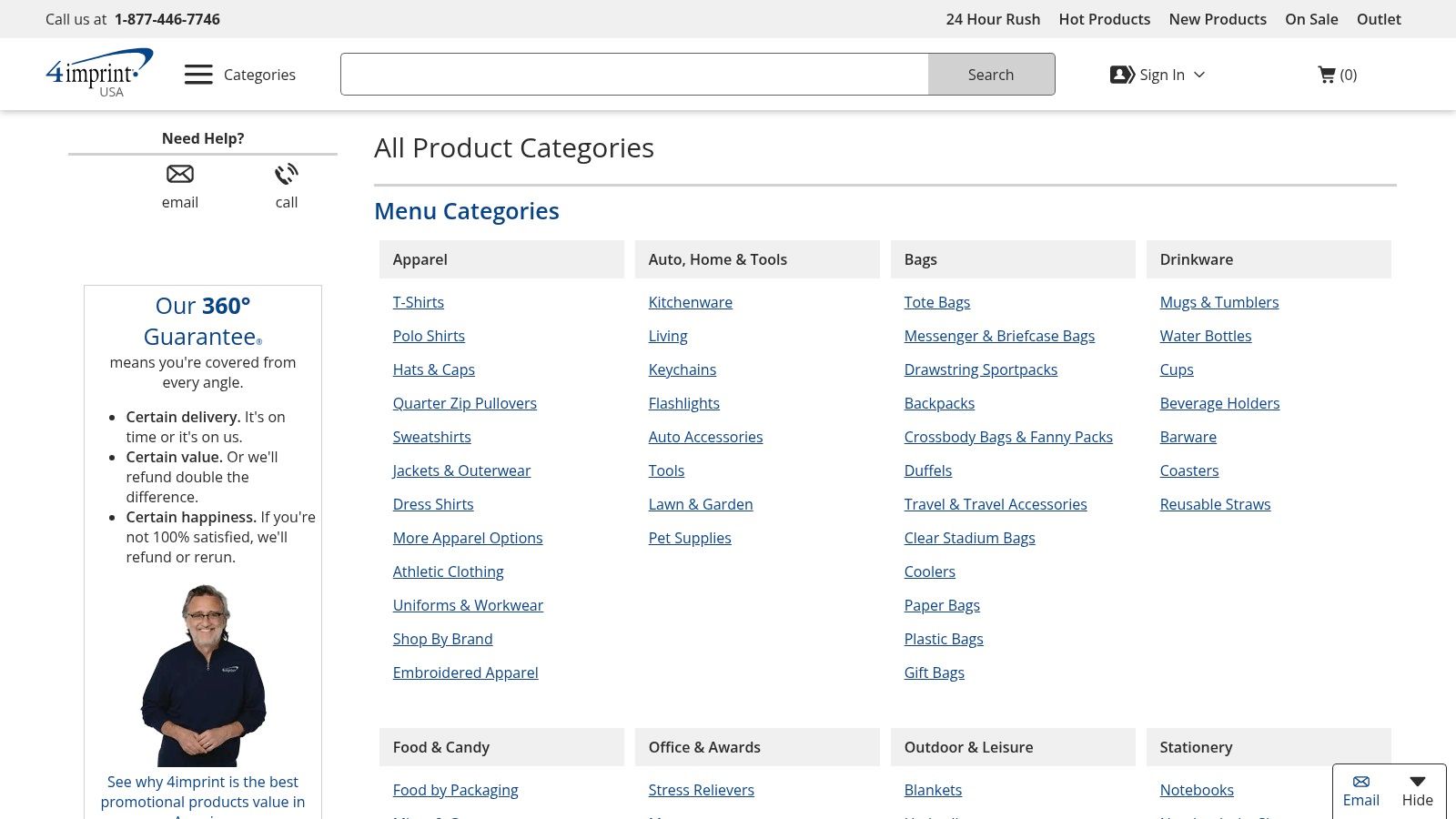The height and width of the screenshot is (819, 1456).
Task: Open the T-Shirts category link
Action: 419,302
